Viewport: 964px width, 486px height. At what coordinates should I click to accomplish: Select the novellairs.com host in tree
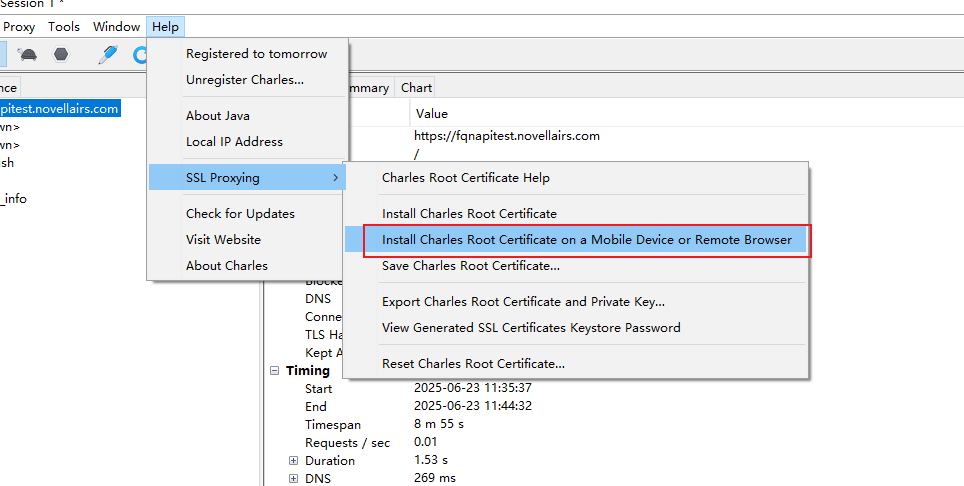pyautogui.click(x=60, y=109)
